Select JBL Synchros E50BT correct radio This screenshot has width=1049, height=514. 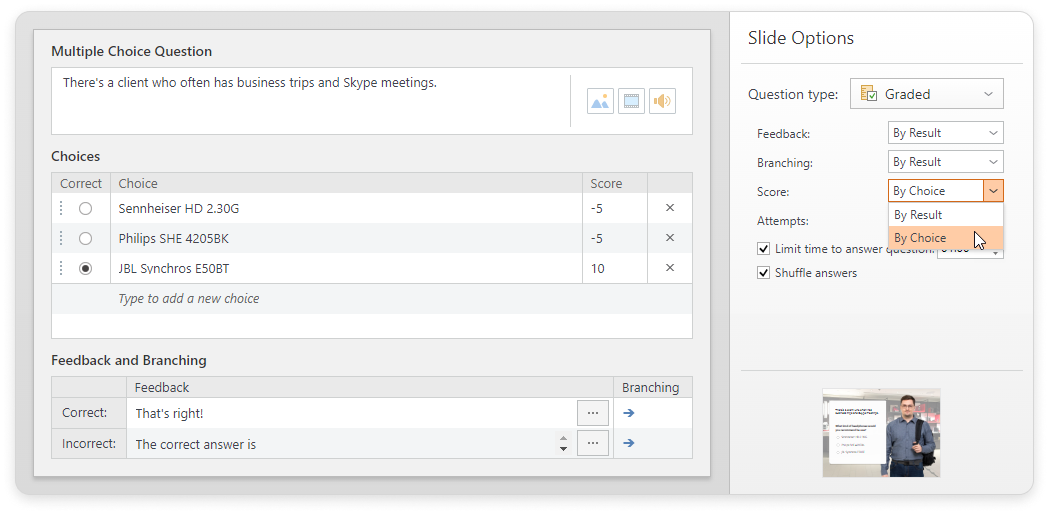coord(85,268)
